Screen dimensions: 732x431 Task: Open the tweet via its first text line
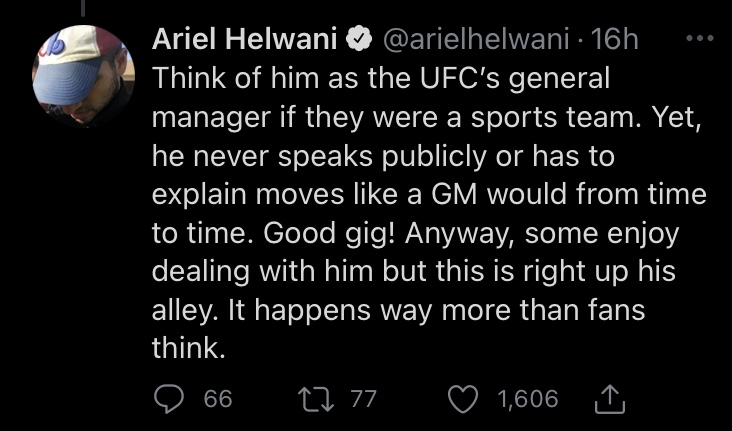[381, 78]
